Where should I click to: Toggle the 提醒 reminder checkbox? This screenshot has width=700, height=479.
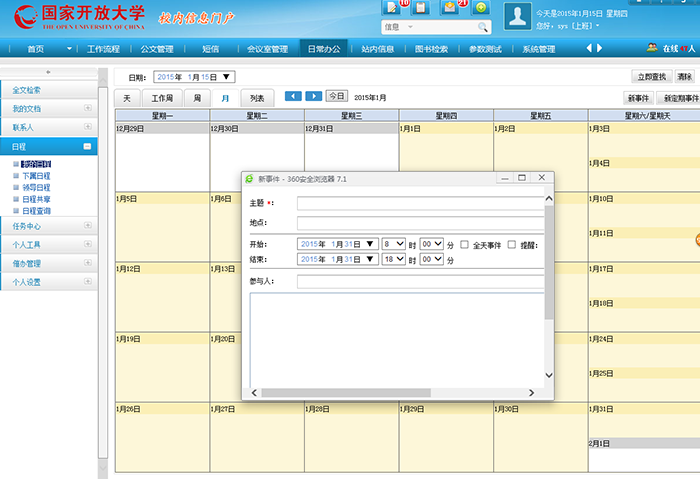[512, 244]
